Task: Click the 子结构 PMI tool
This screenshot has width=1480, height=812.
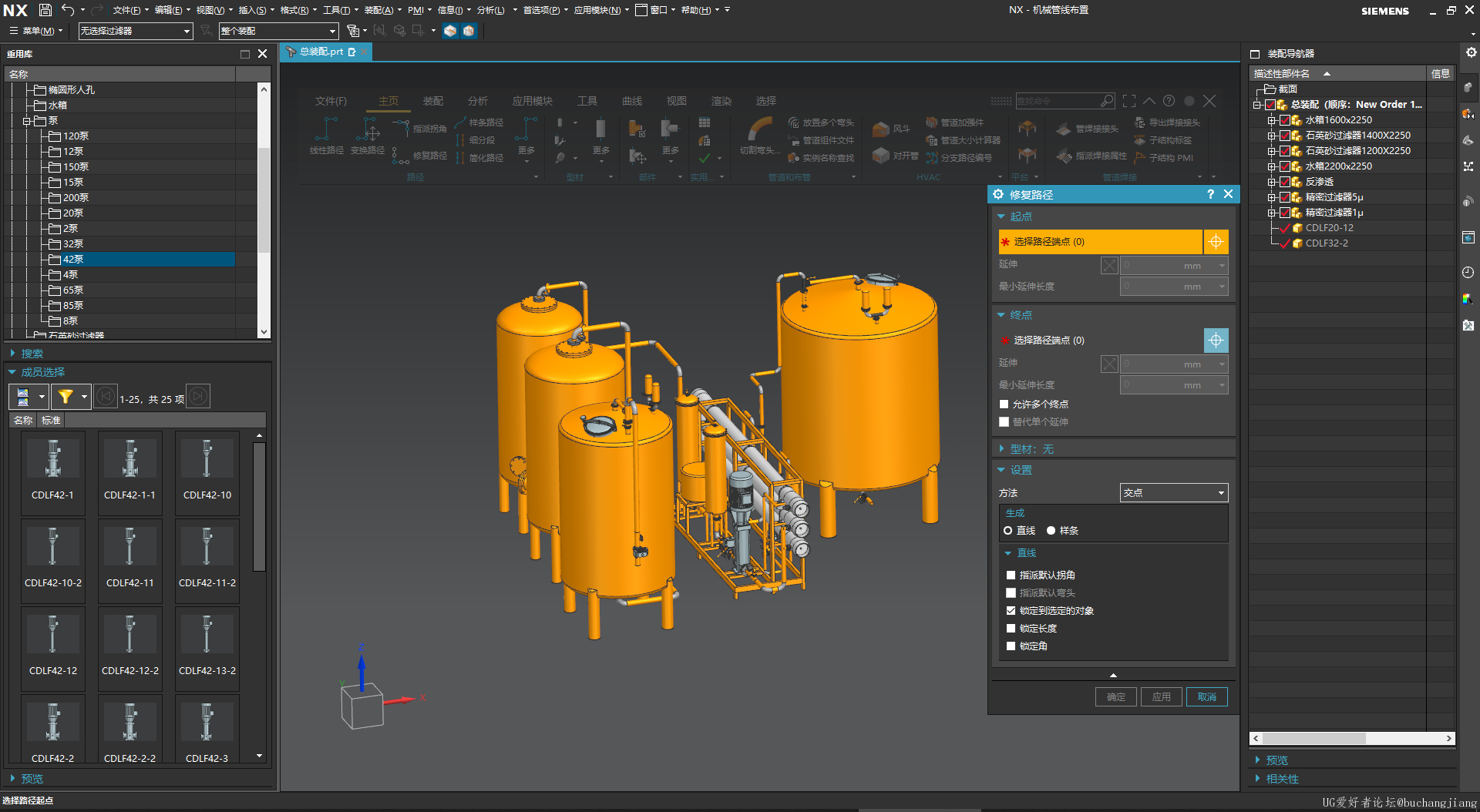Action: pos(1163,158)
